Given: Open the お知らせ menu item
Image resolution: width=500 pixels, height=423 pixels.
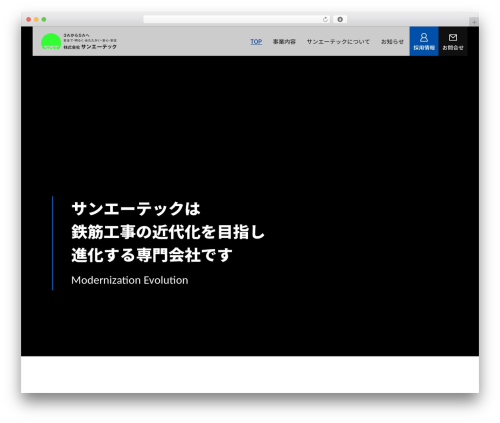Looking at the screenshot, I should pyautogui.click(x=392, y=42).
